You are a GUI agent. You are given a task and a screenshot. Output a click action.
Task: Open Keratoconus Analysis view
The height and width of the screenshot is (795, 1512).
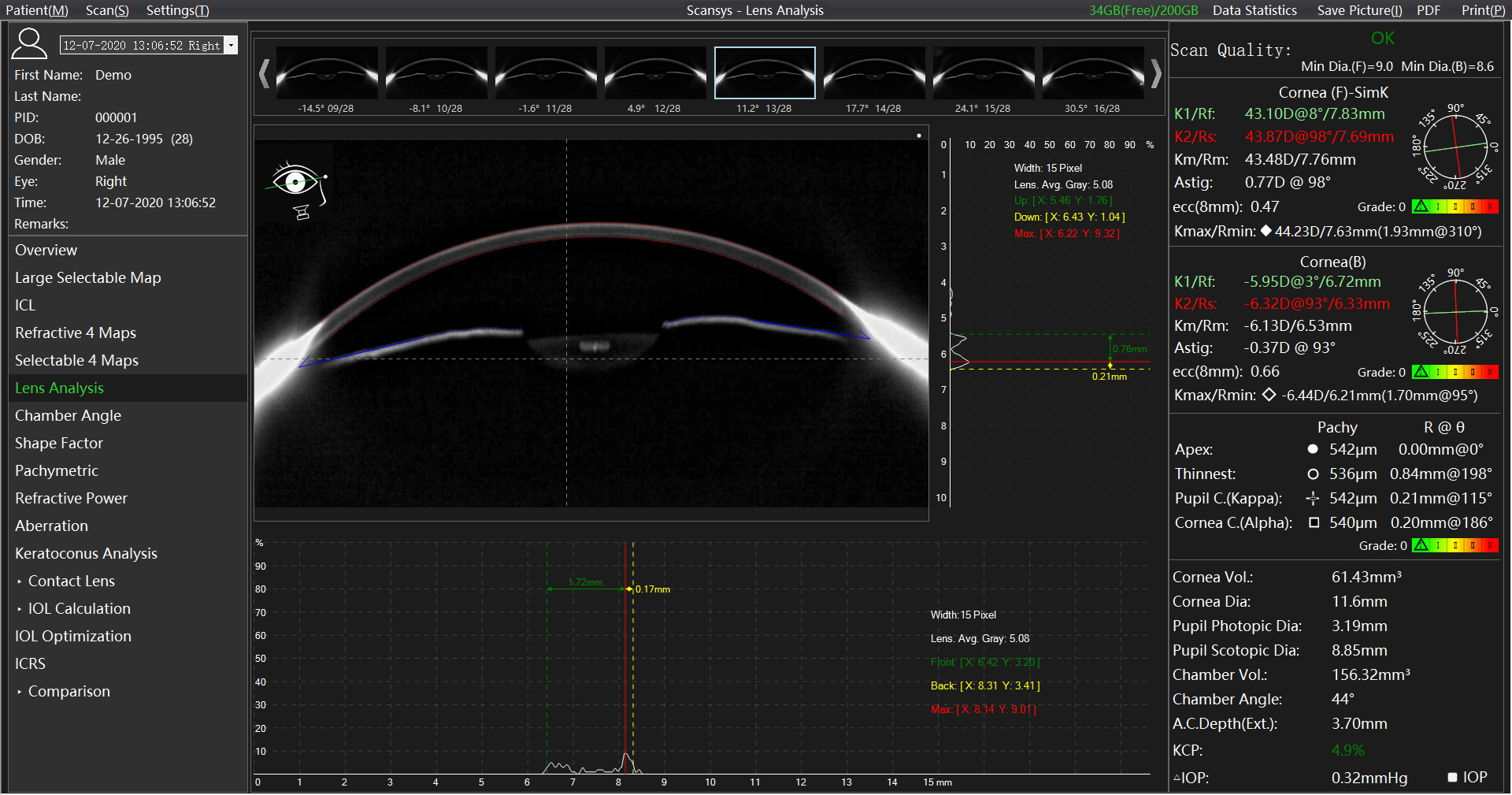128,553
